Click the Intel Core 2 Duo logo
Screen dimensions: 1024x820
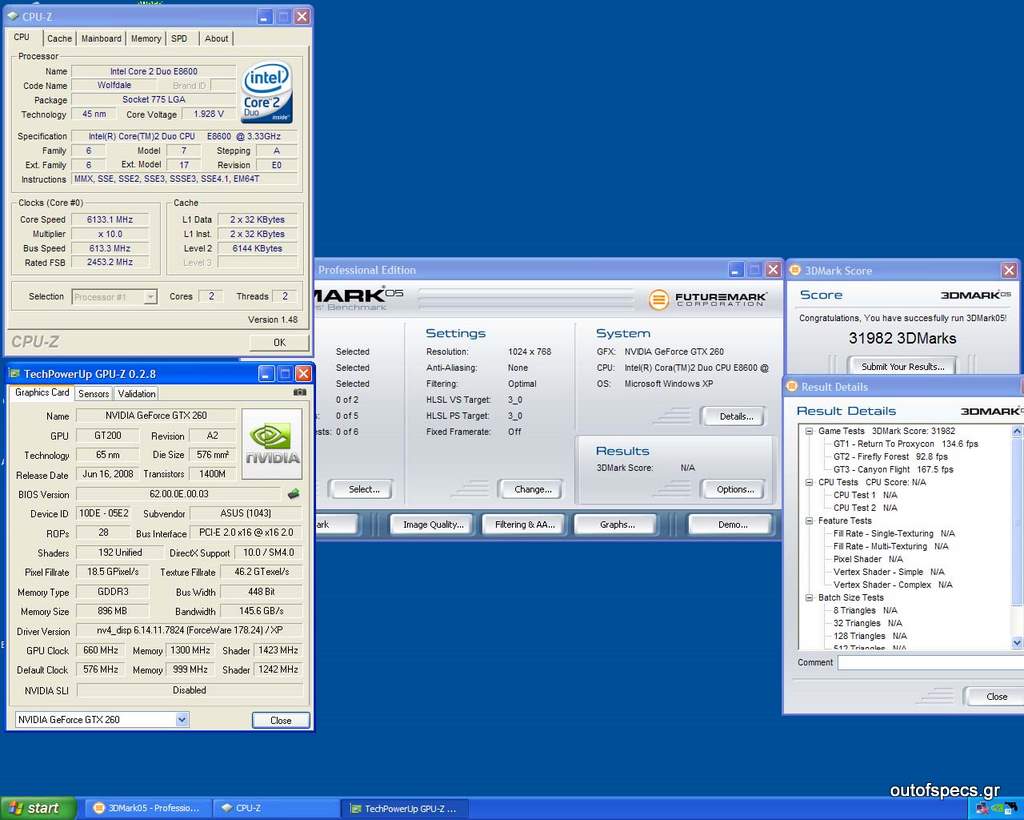click(267, 92)
